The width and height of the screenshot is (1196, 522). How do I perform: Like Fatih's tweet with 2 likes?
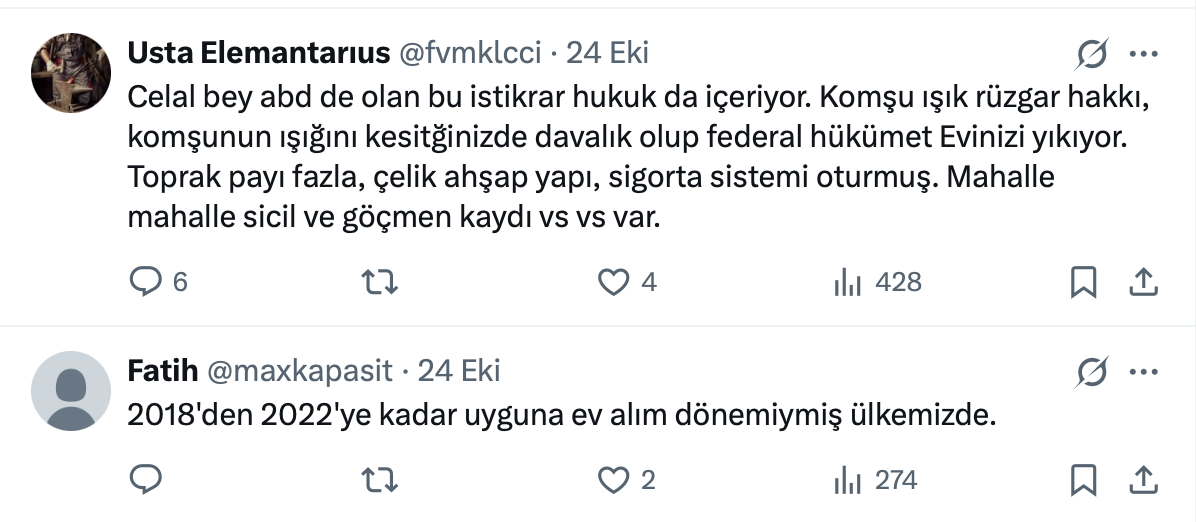(612, 481)
